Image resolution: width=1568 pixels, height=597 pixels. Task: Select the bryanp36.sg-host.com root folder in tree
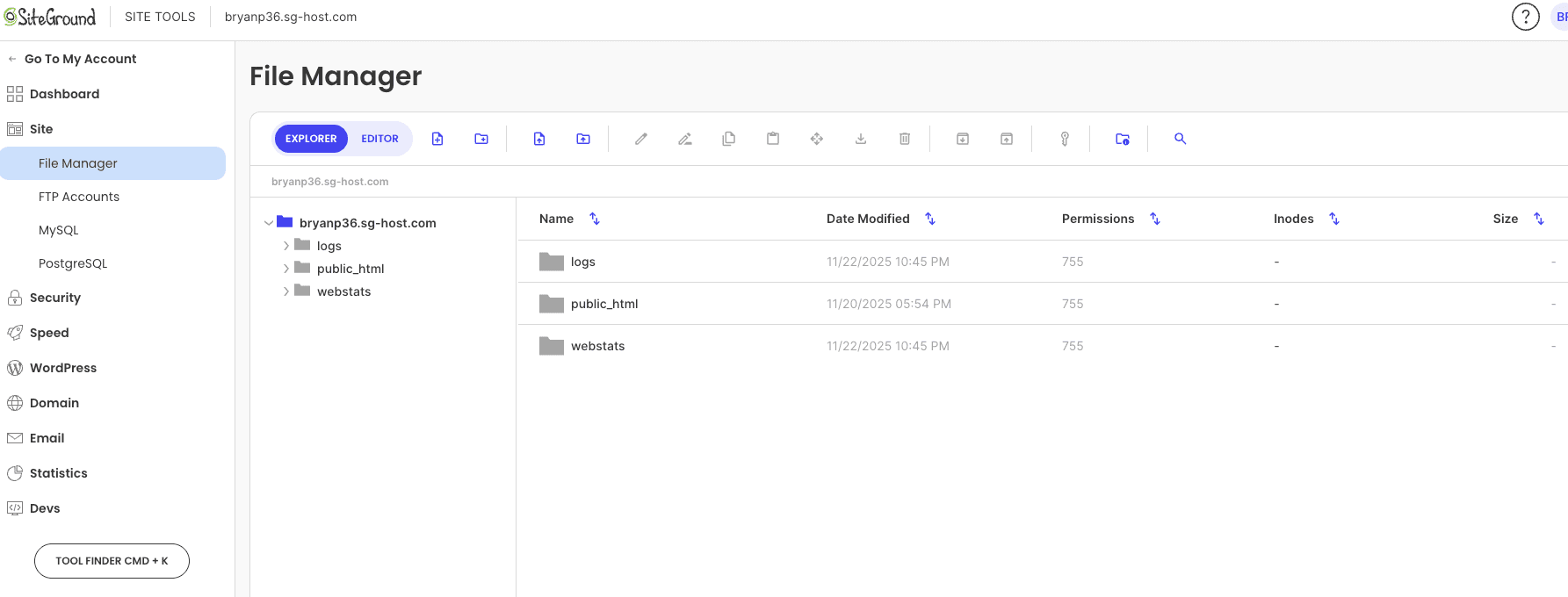367,223
